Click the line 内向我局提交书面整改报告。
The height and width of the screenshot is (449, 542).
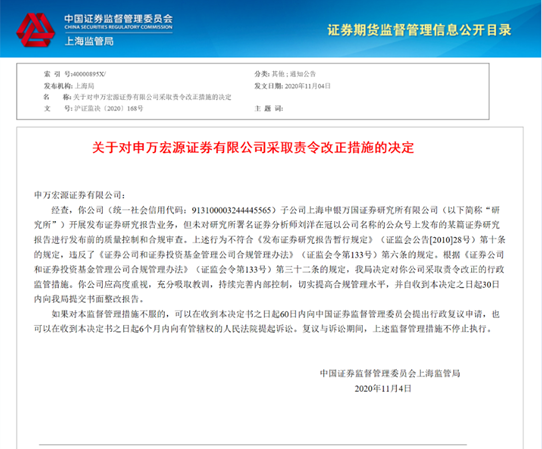point(89,299)
